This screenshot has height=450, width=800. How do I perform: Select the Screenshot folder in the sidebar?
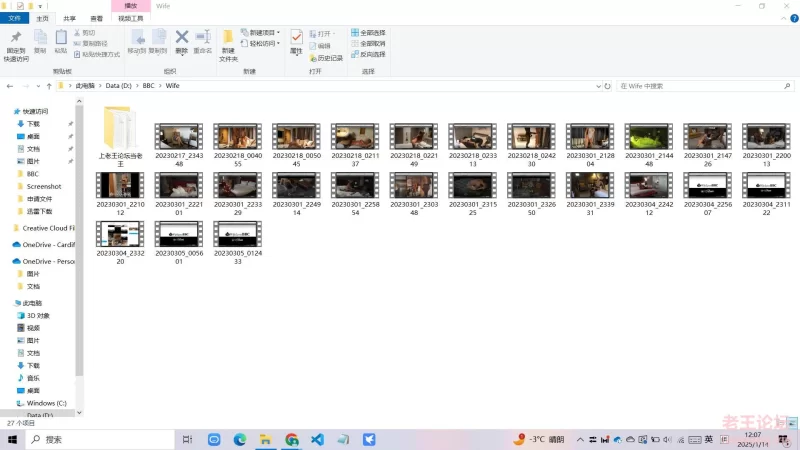[43, 186]
